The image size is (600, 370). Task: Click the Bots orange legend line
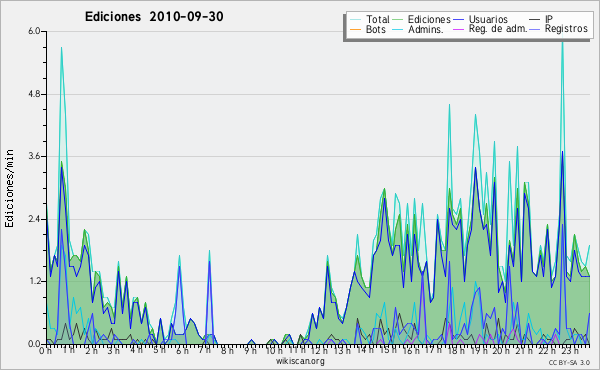pyautogui.click(x=355, y=29)
